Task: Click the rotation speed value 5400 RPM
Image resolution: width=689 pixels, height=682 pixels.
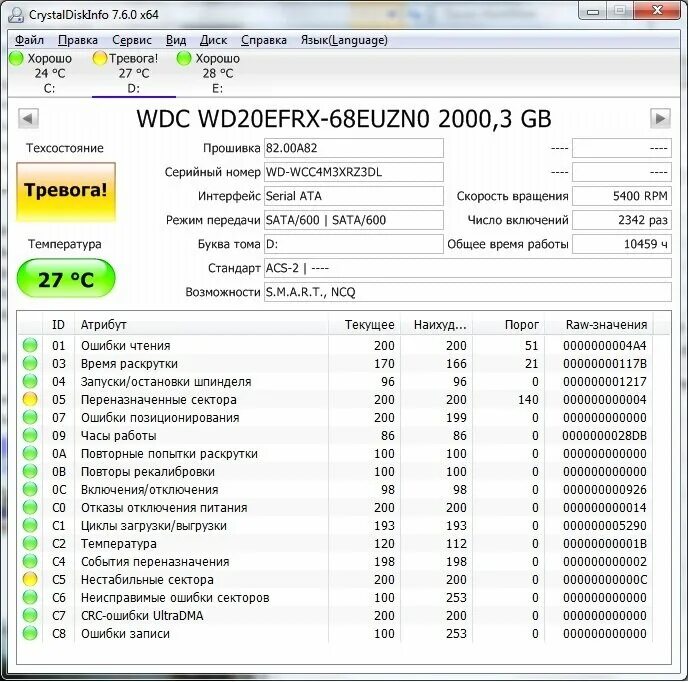Action: tap(622, 196)
